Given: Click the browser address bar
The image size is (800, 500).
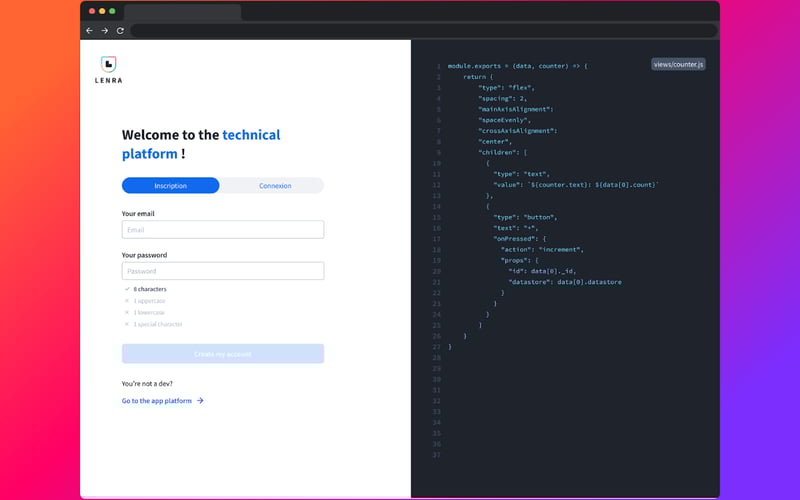Looking at the screenshot, I should (423, 31).
